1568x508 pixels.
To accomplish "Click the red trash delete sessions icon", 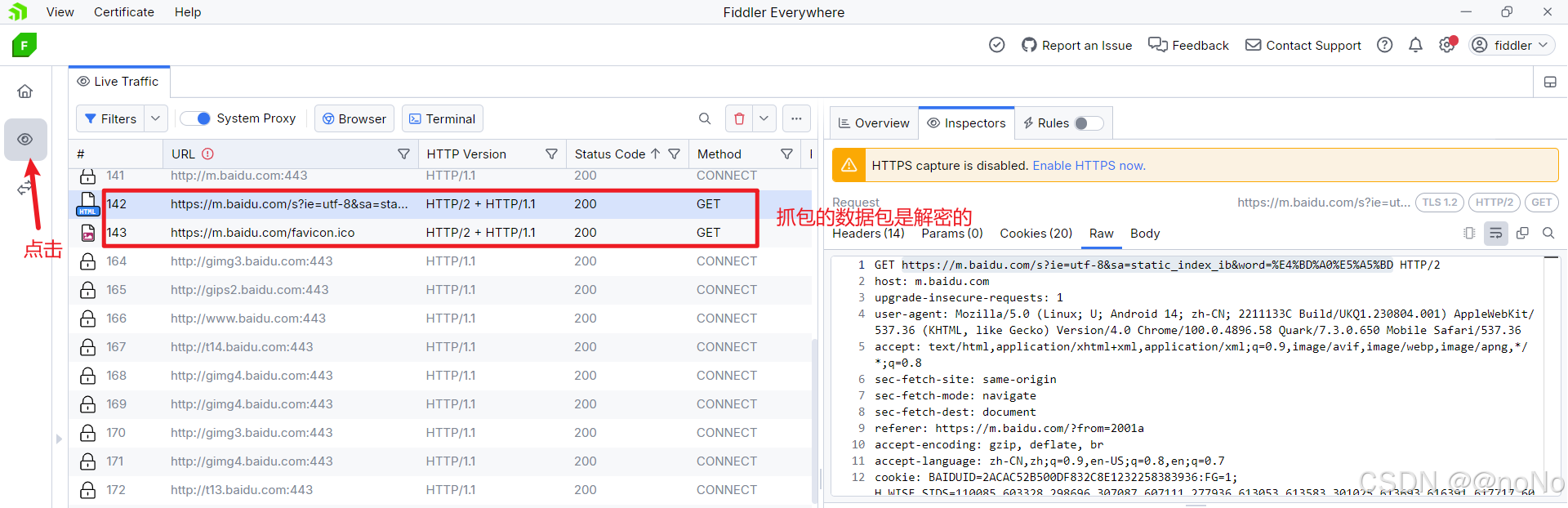I will point(739,118).
